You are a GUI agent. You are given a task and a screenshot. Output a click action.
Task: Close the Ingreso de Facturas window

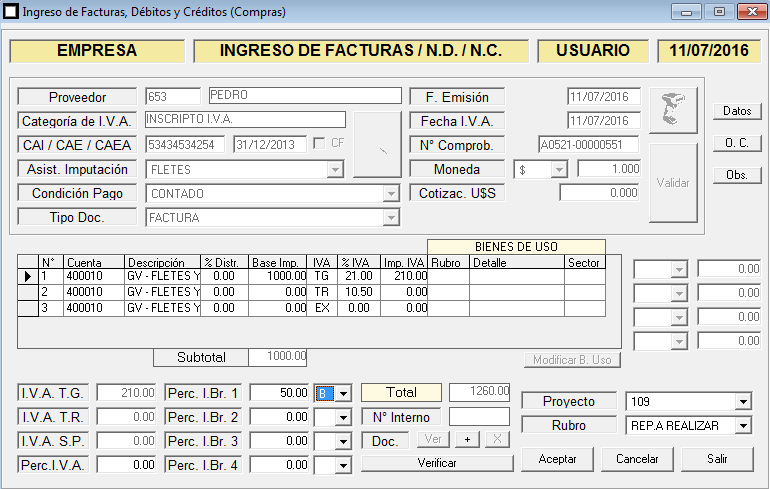[752, 12]
